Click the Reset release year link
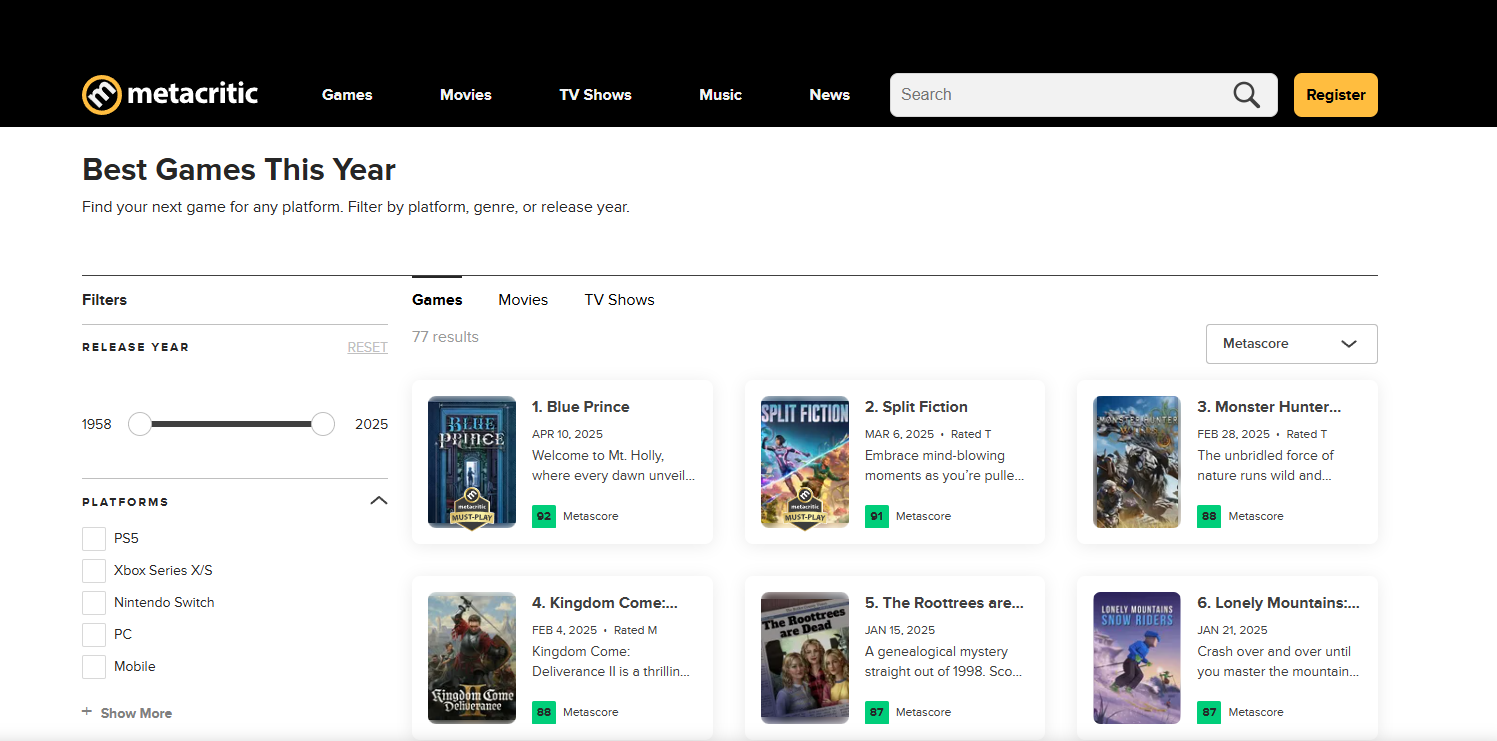The height and width of the screenshot is (741, 1497). [x=367, y=348]
